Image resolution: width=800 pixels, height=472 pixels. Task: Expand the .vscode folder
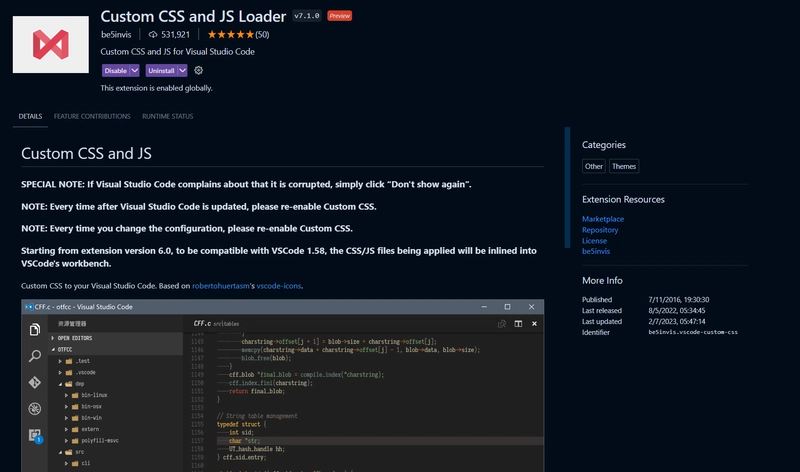(60, 372)
